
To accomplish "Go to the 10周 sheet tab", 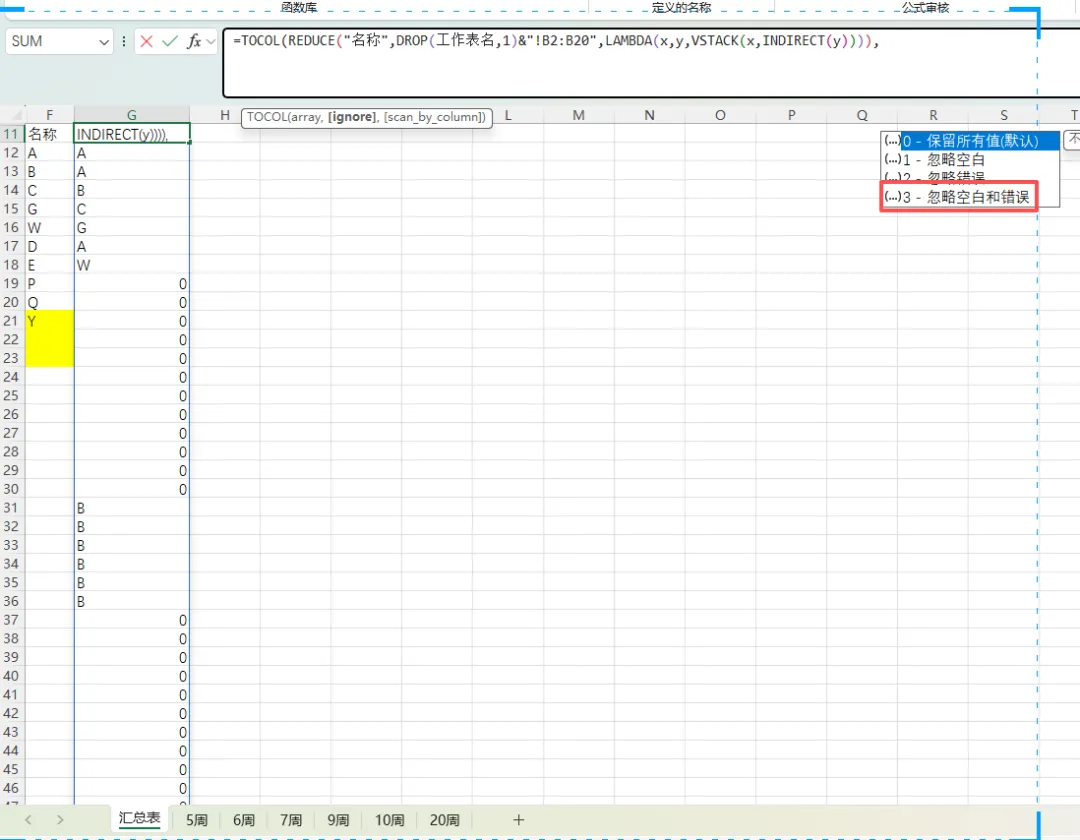I will coord(389,820).
